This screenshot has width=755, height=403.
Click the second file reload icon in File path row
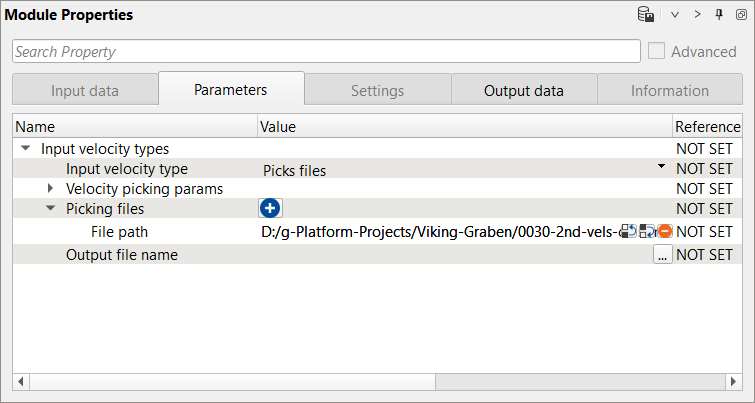tap(647, 231)
